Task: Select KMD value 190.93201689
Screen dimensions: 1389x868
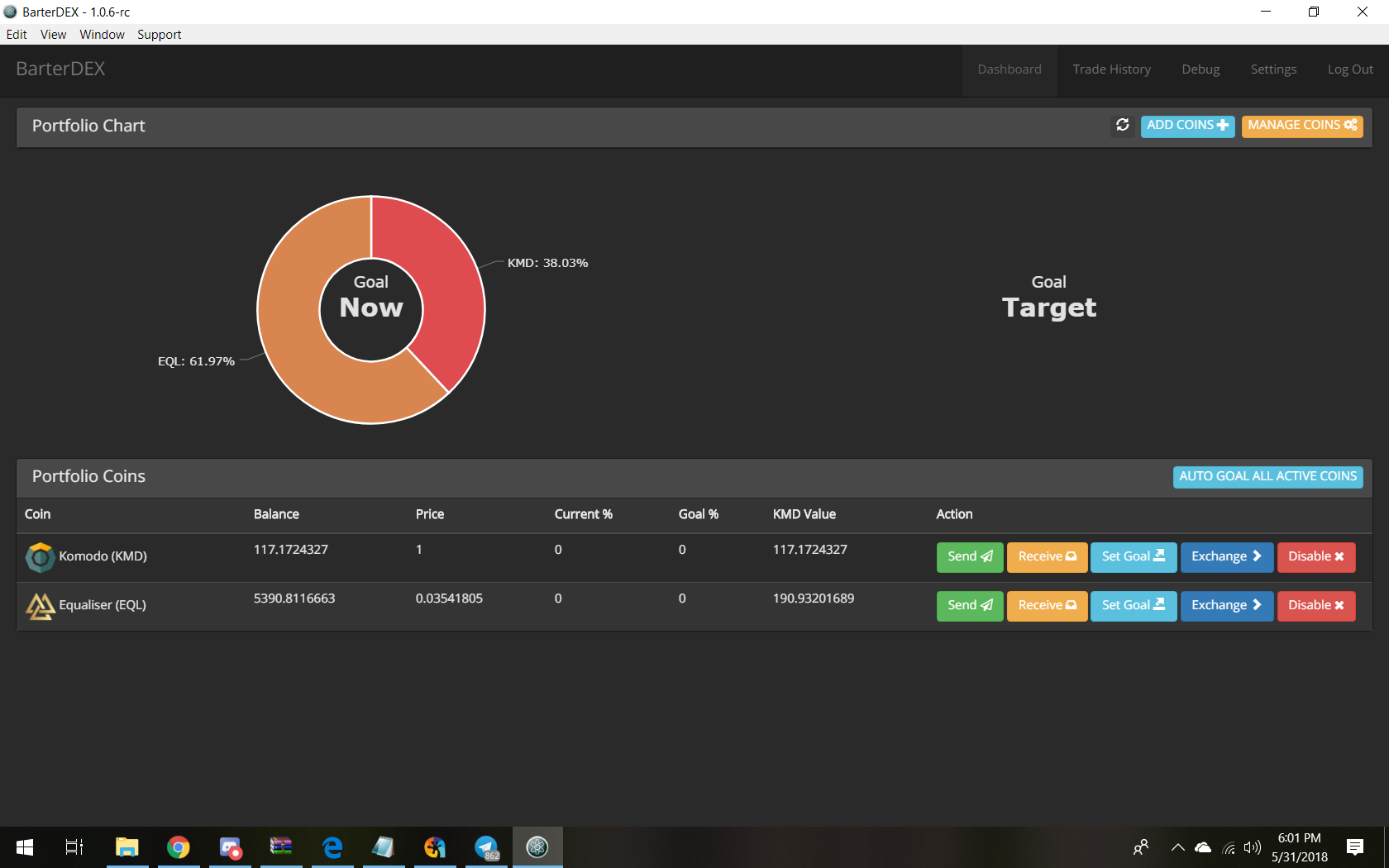Action: coord(814,599)
